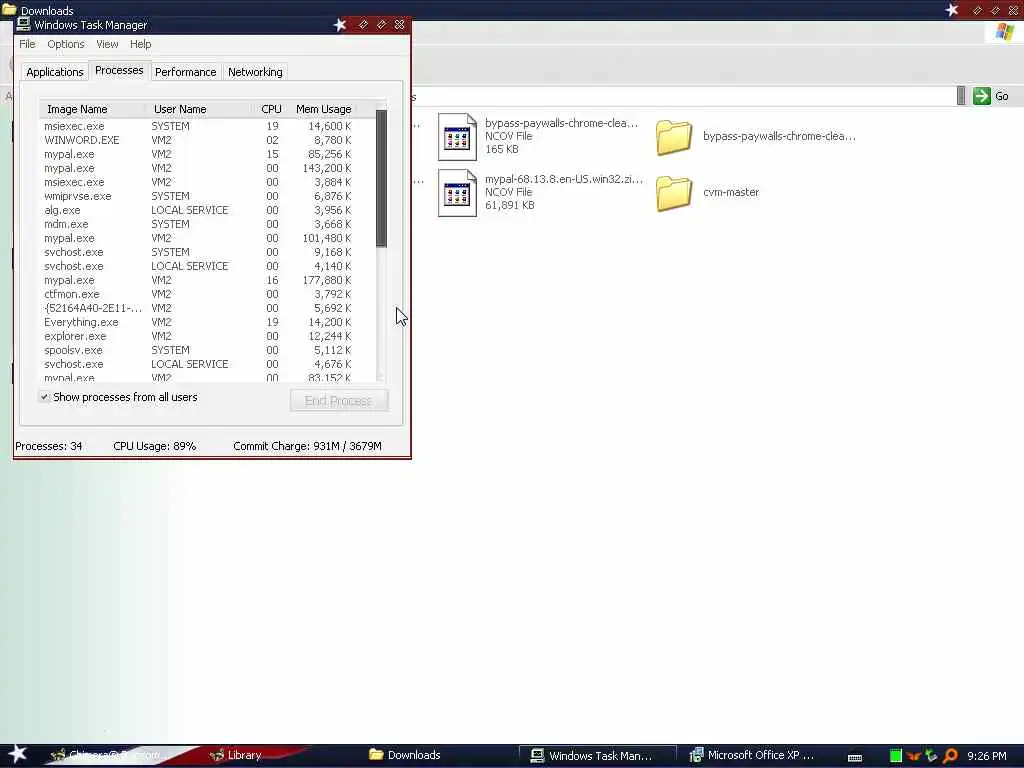Image resolution: width=1024 pixels, height=768 pixels.
Task: Sort processes by CPU column
Action: pyautogui.click(x=271, y=109)
